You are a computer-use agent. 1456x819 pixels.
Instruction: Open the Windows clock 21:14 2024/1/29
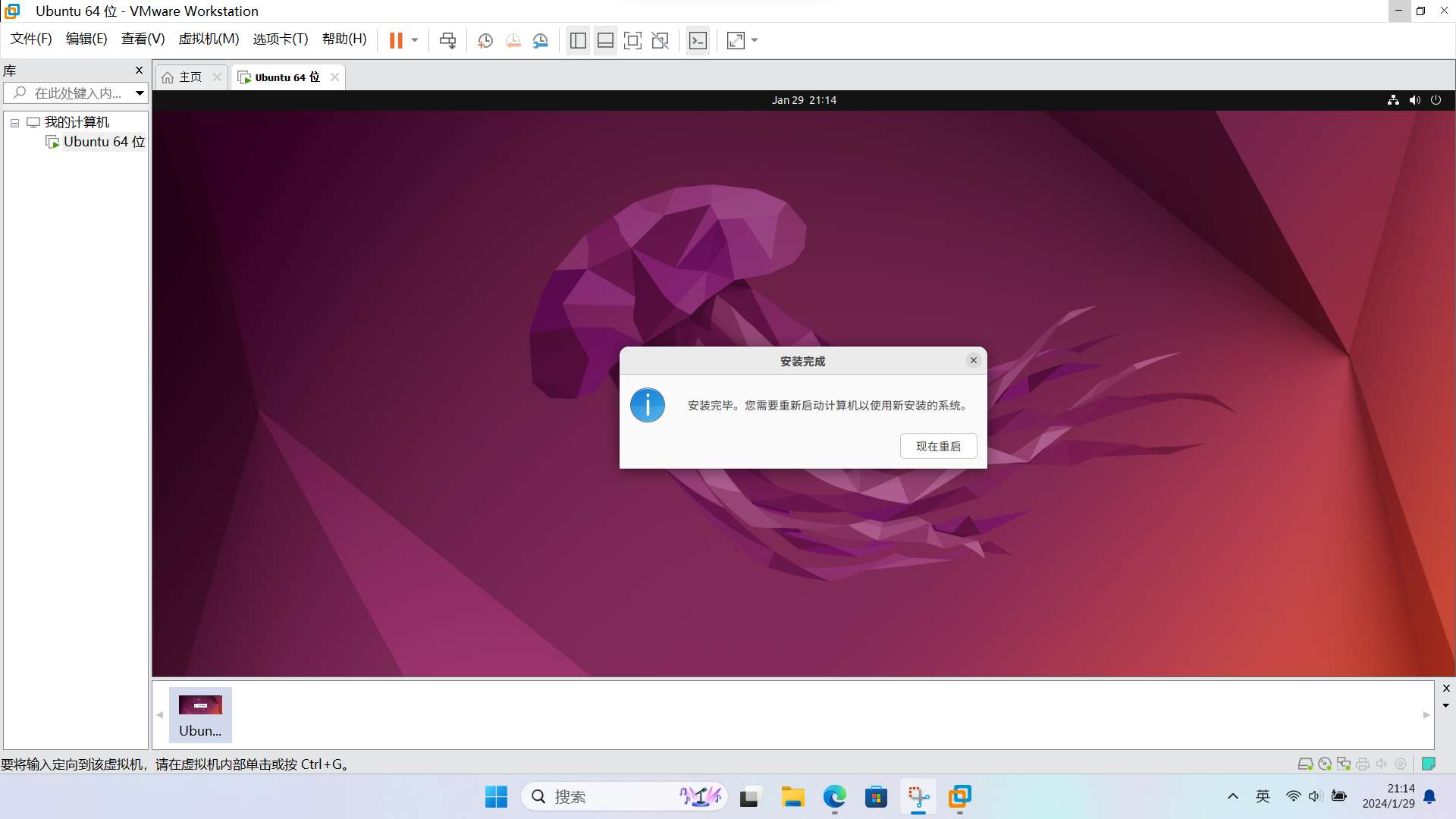click(x=1388, y=796)
